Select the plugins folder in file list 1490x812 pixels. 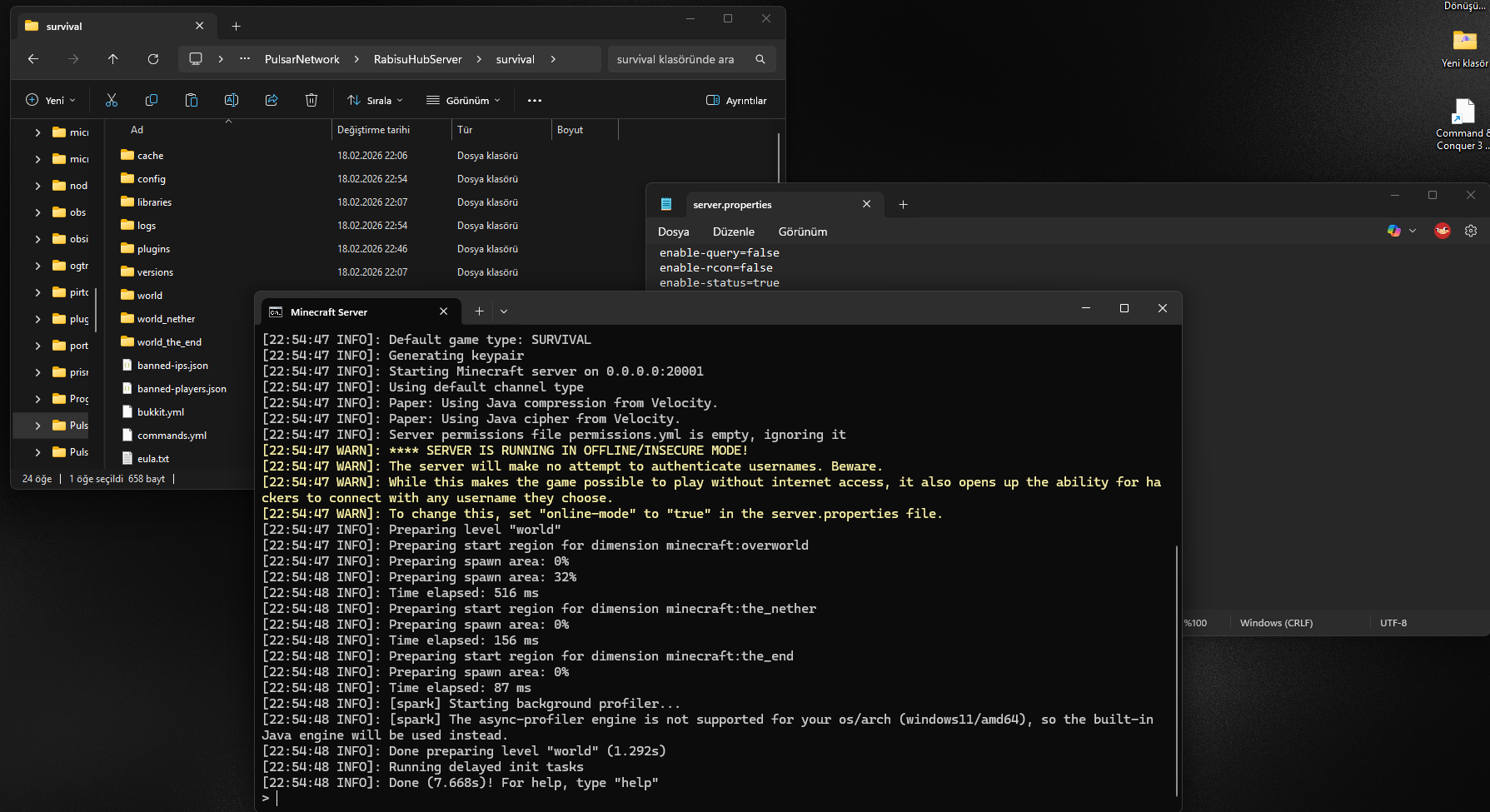(x=153, y=249)
